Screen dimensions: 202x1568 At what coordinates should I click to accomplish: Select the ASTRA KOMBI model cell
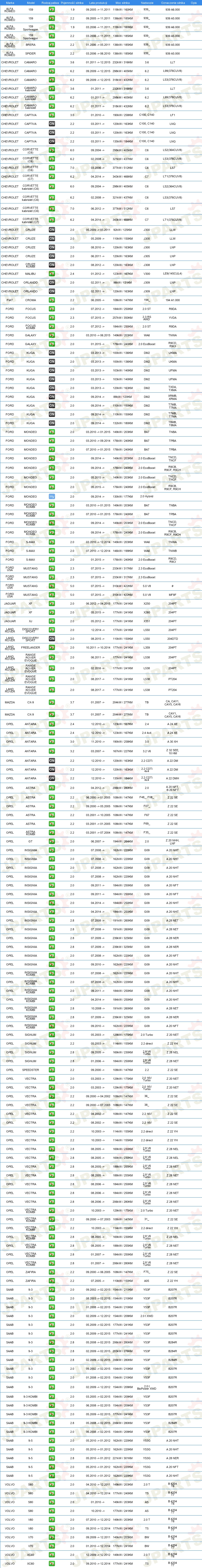[x=30, y=833]
